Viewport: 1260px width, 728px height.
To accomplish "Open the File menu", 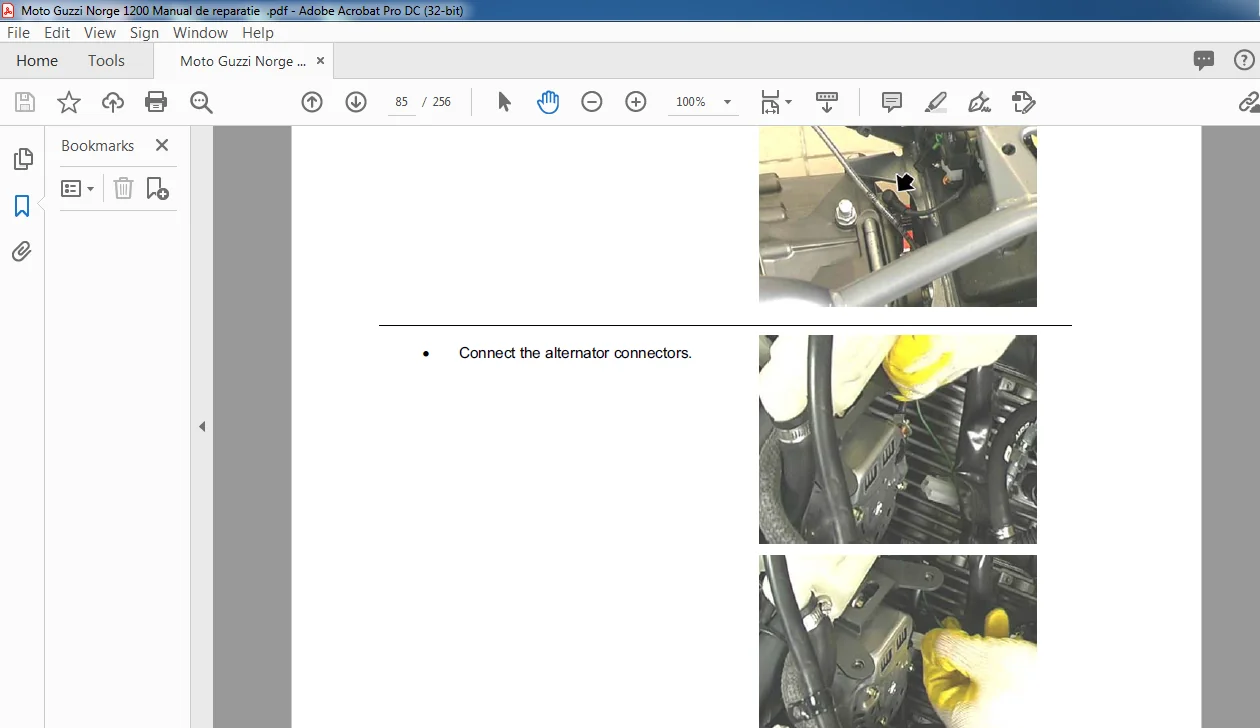I will click(x=18, y=32).
